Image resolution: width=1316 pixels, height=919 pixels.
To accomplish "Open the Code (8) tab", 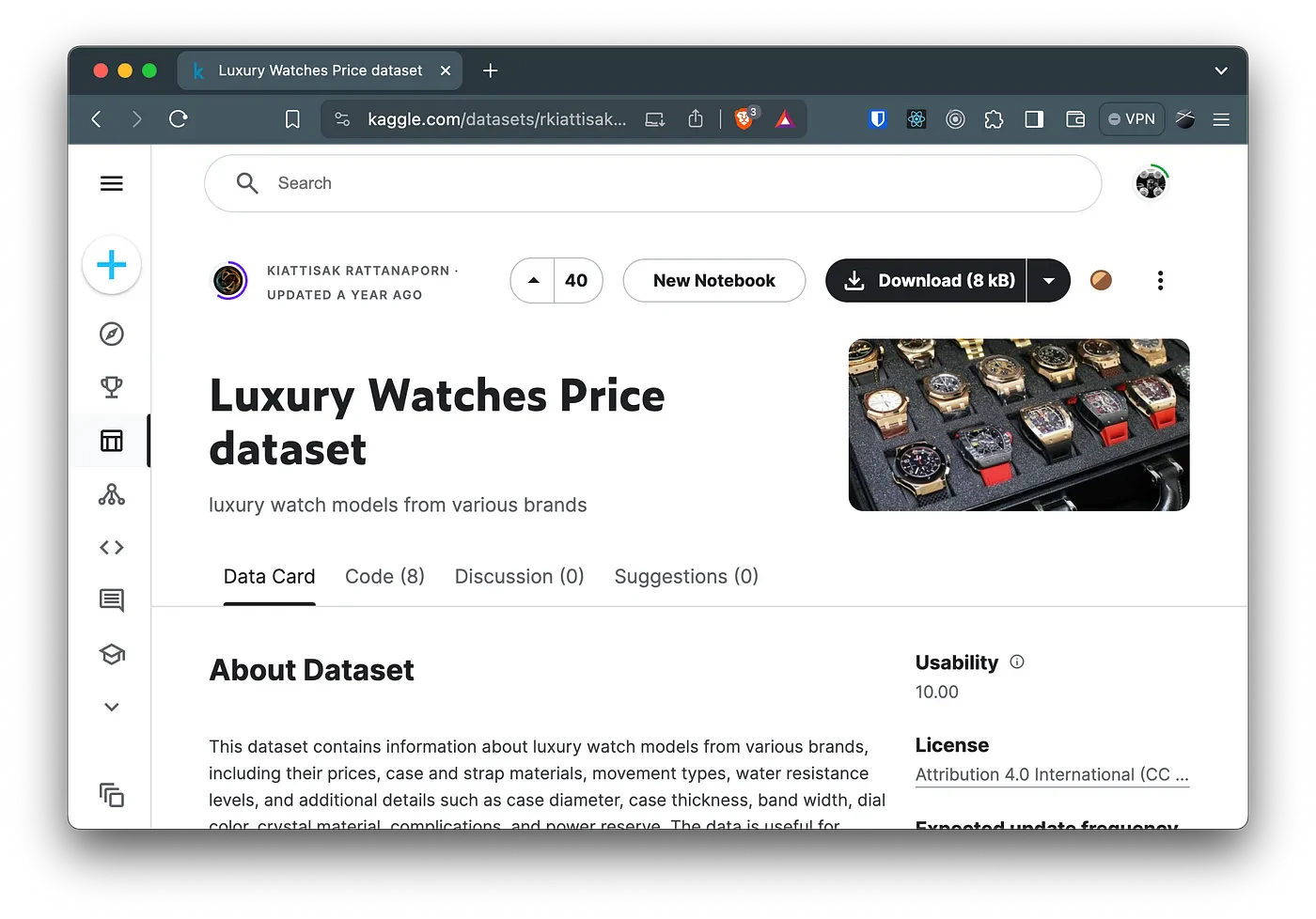I will coord(384,576).
